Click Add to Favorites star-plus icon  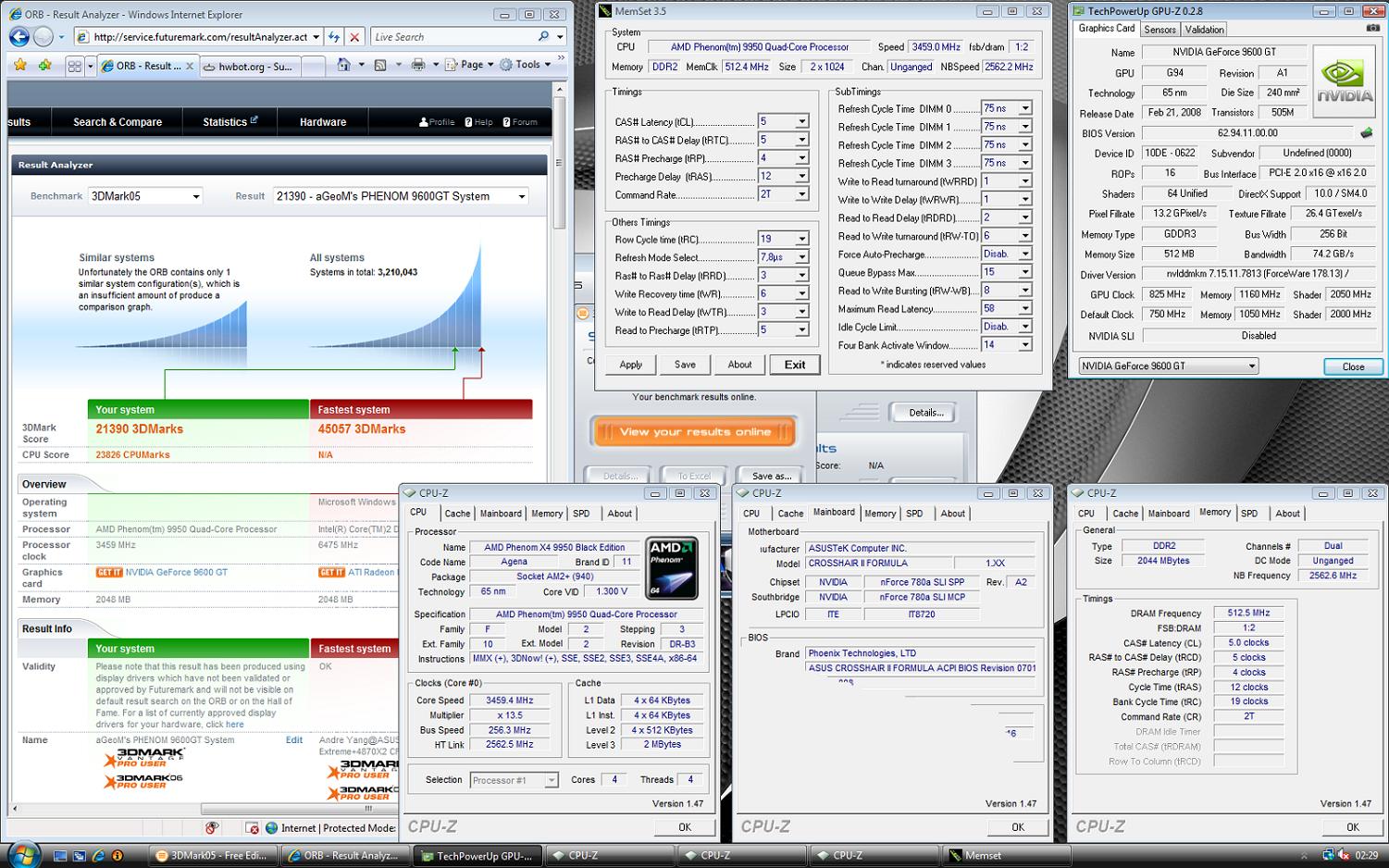click(x=44, y=65)
